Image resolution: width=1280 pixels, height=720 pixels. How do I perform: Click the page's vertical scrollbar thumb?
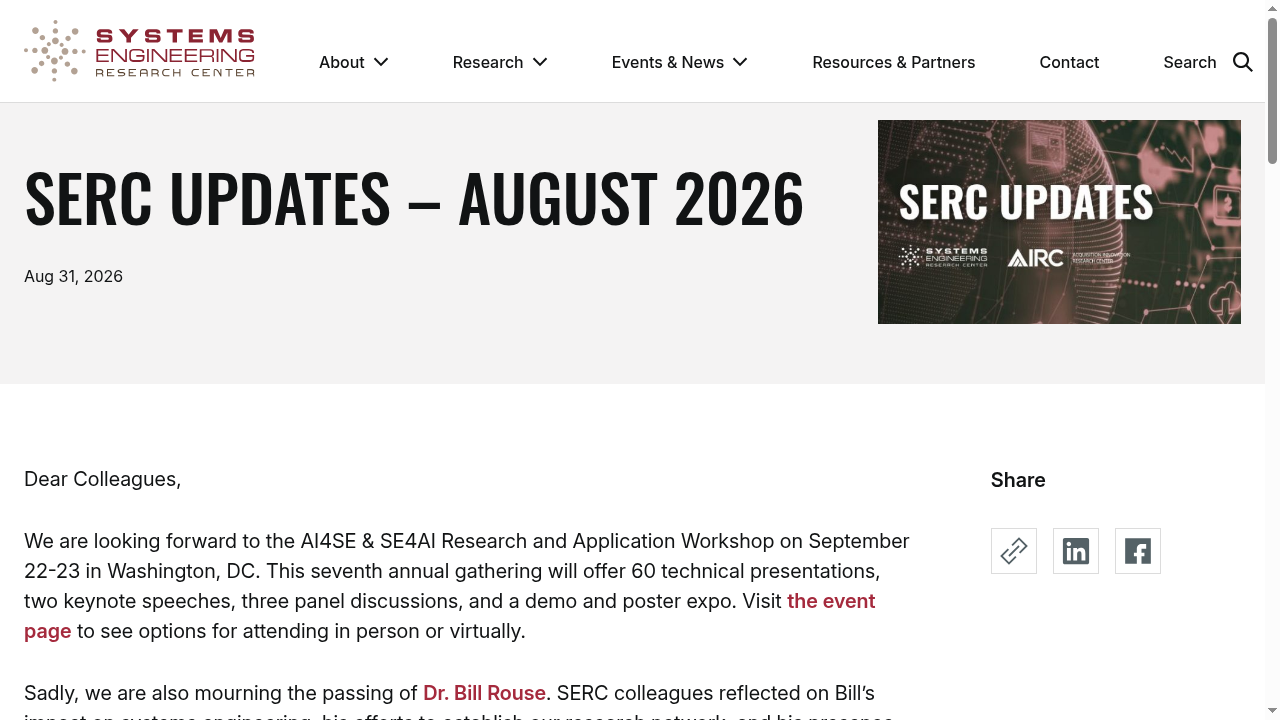pos(1272,90)
